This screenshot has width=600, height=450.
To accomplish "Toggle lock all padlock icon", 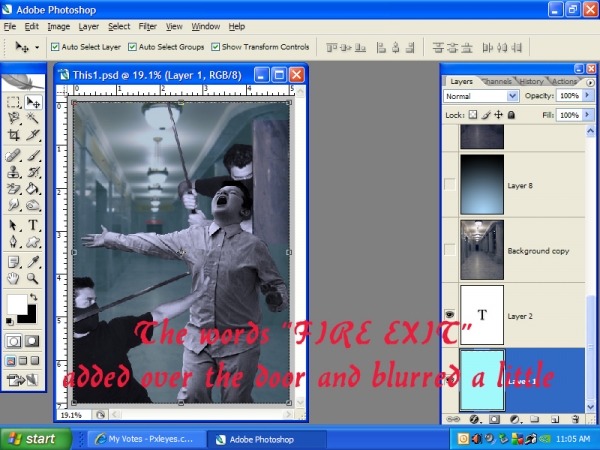I will click(x=511, y=114).
